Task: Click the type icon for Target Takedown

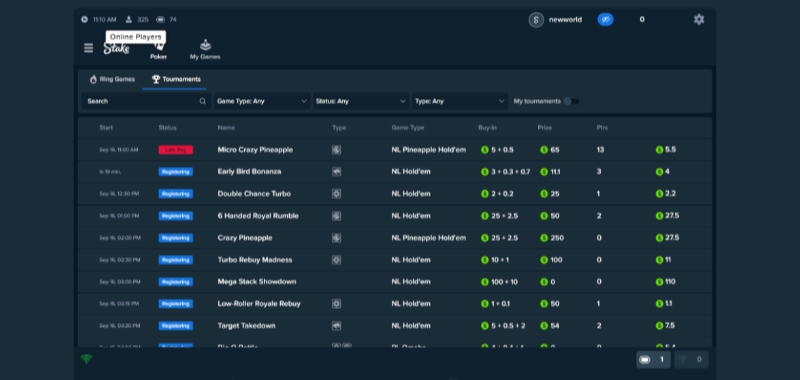Action: [336, 325]
